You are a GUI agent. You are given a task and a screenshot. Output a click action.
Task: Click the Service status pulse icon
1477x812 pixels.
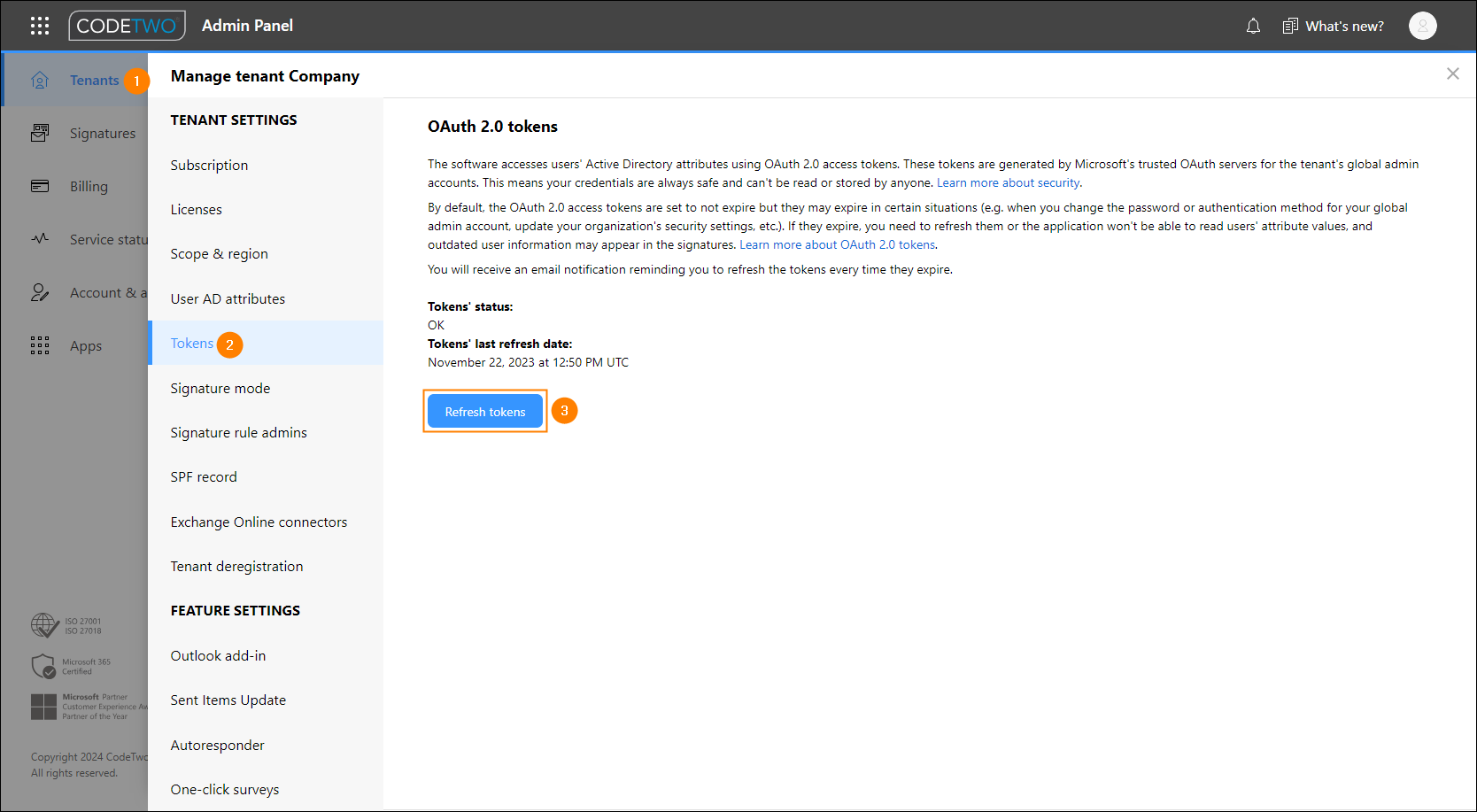pos(40,239)
